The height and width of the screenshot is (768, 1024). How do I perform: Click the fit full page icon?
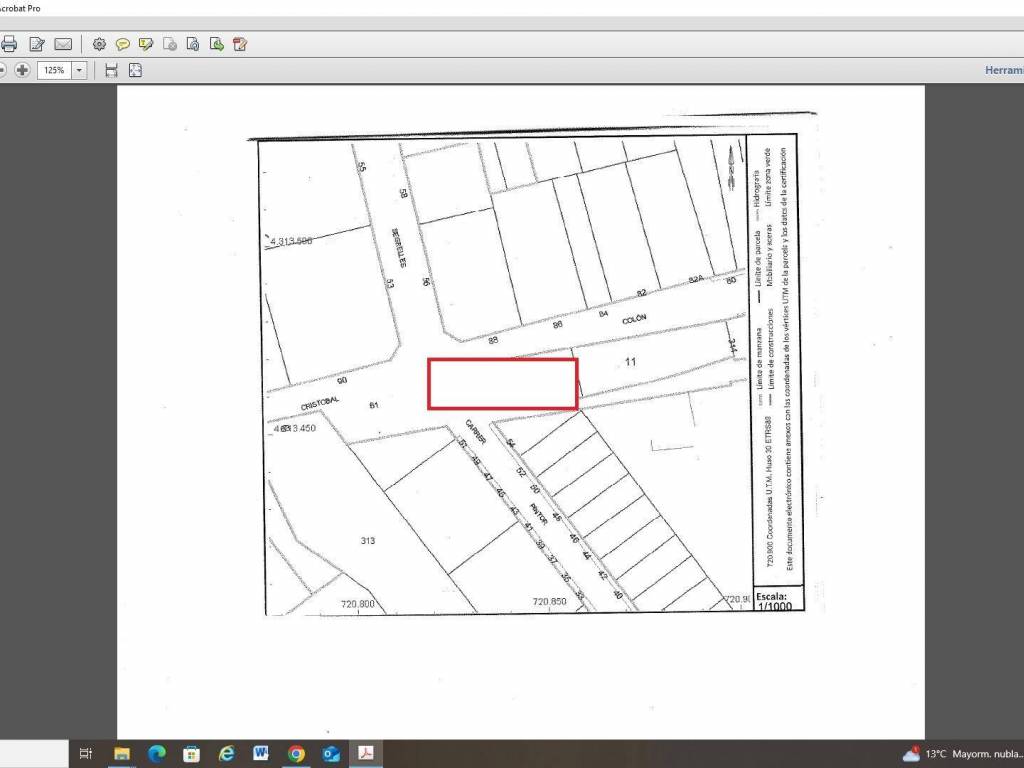pyautogui.click(x=135, y=70)
